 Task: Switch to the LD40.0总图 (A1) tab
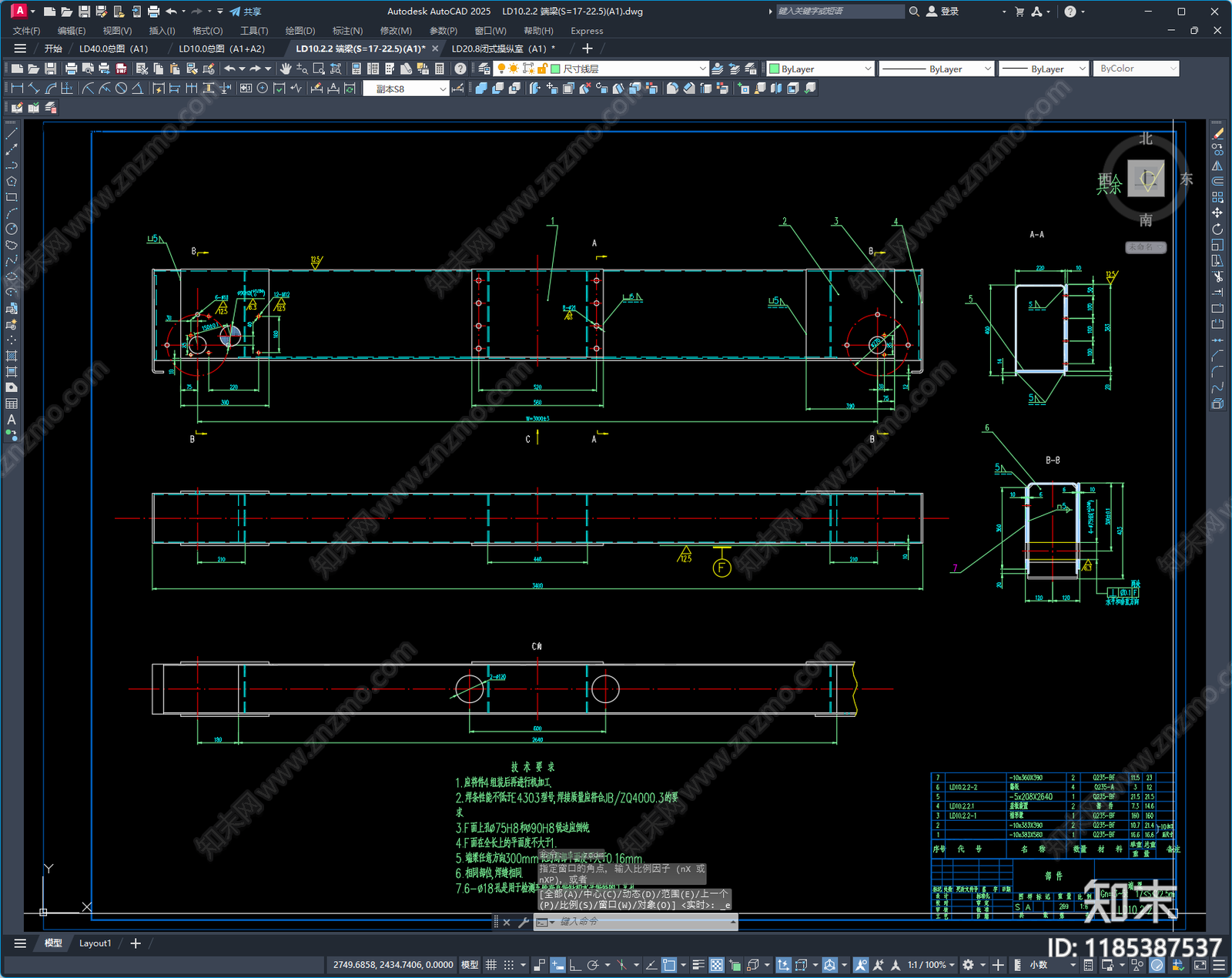(113, 49)
